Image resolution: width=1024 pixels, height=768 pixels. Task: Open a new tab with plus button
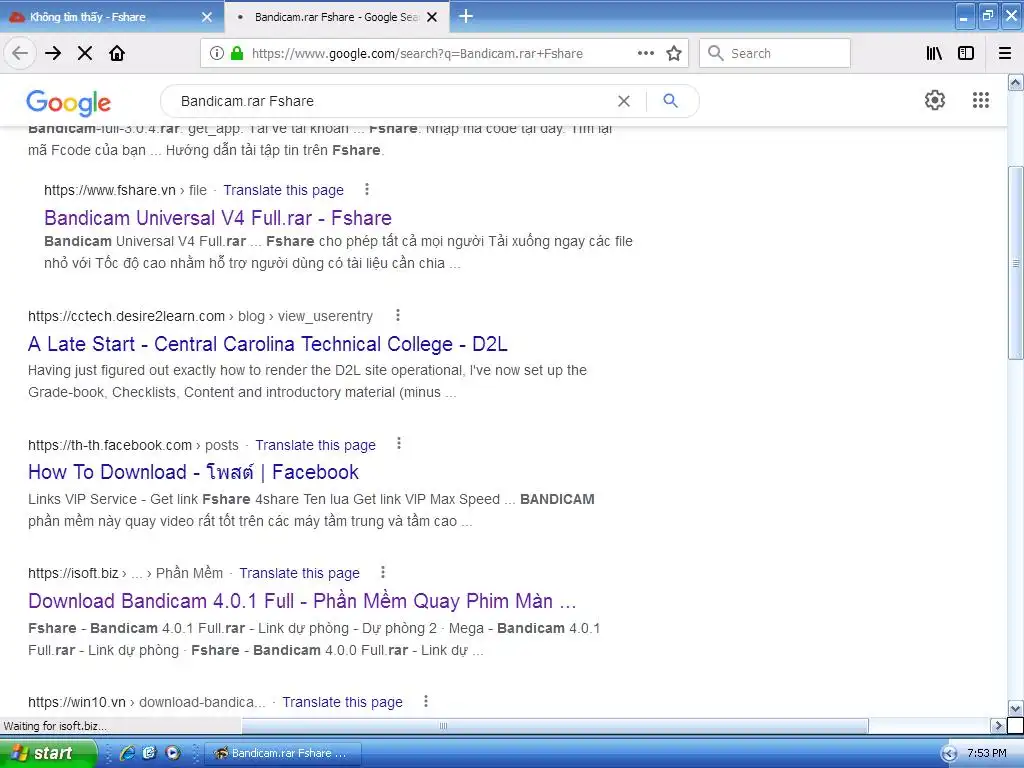point(466,16)
